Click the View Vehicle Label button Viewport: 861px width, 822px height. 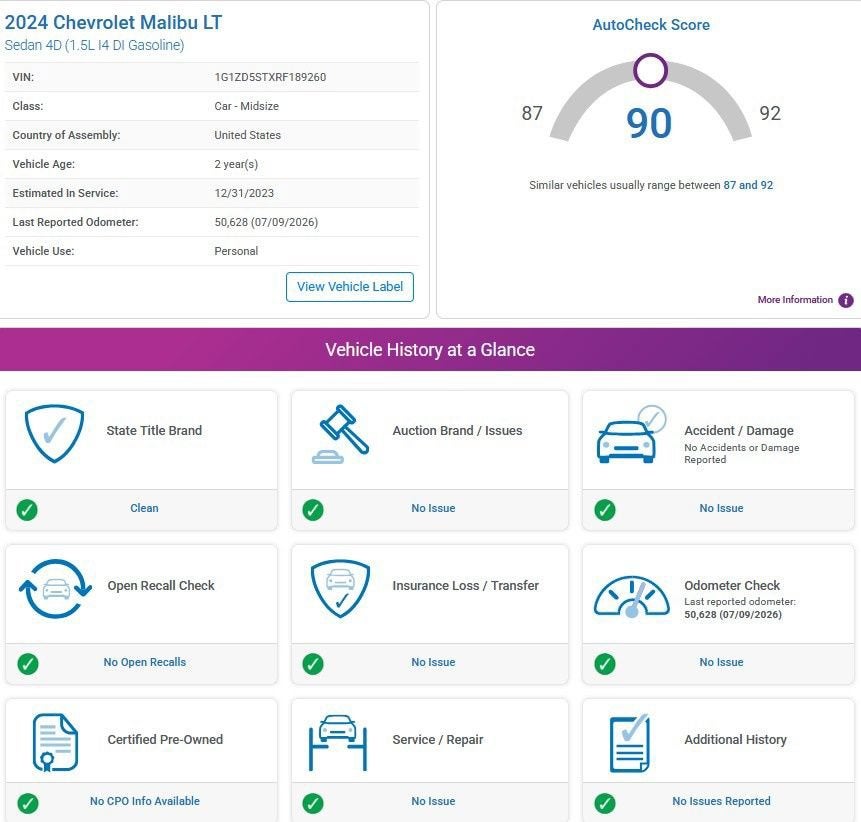pyautogui.click(x=350, y=287)
